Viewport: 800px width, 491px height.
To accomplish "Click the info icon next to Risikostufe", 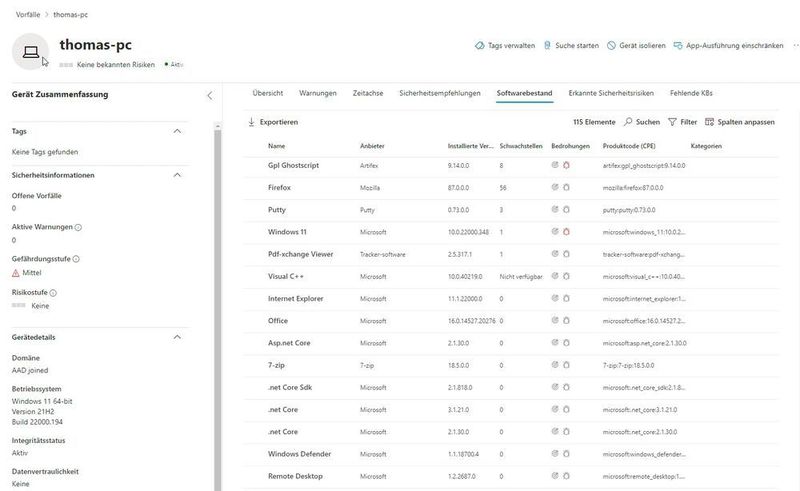I will point(53,292).
